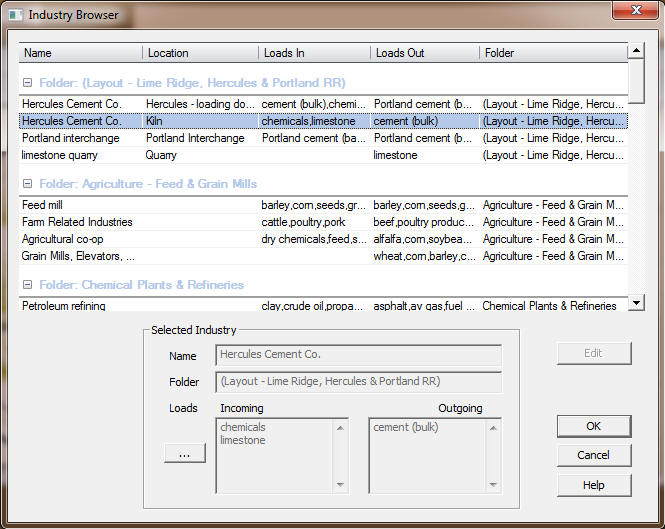Select the Feed mill row

(323, 205)
